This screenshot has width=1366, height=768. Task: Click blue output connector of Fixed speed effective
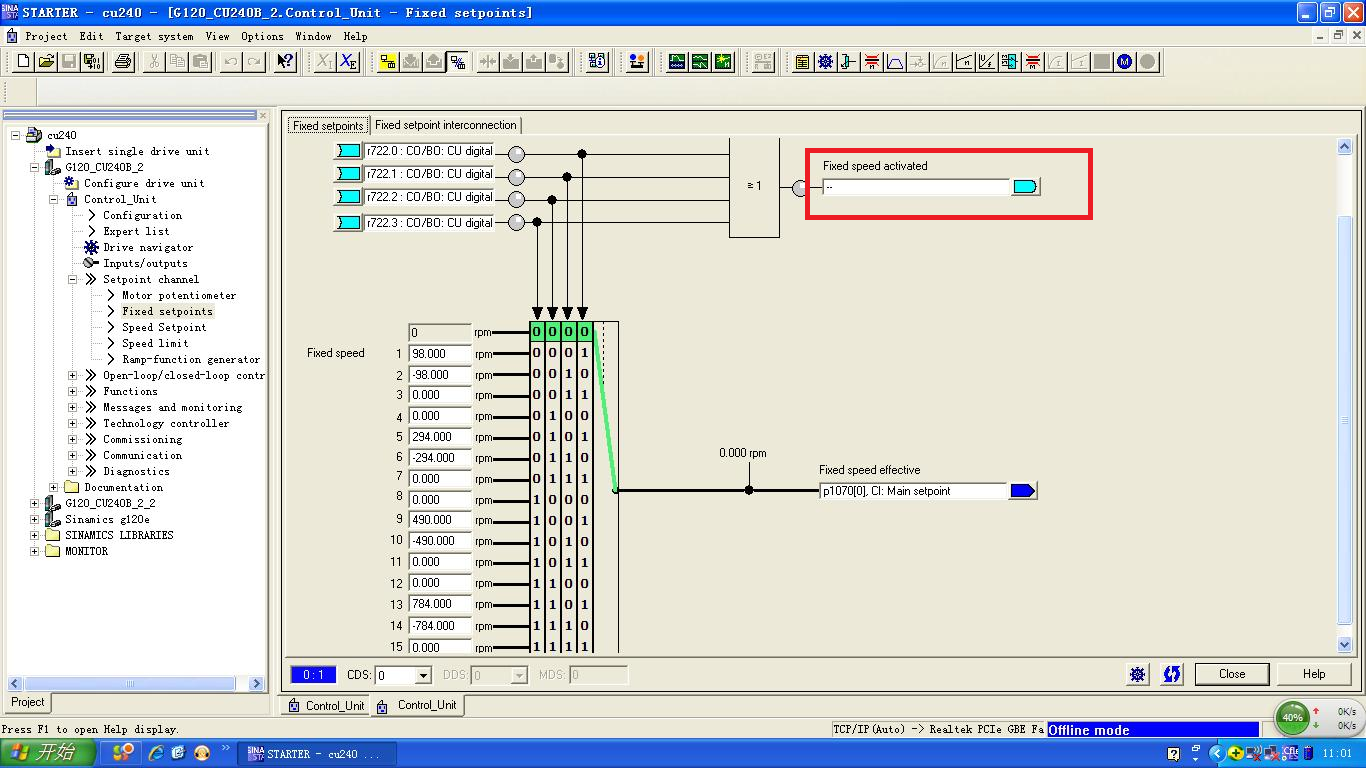(x=1024, y=491)
